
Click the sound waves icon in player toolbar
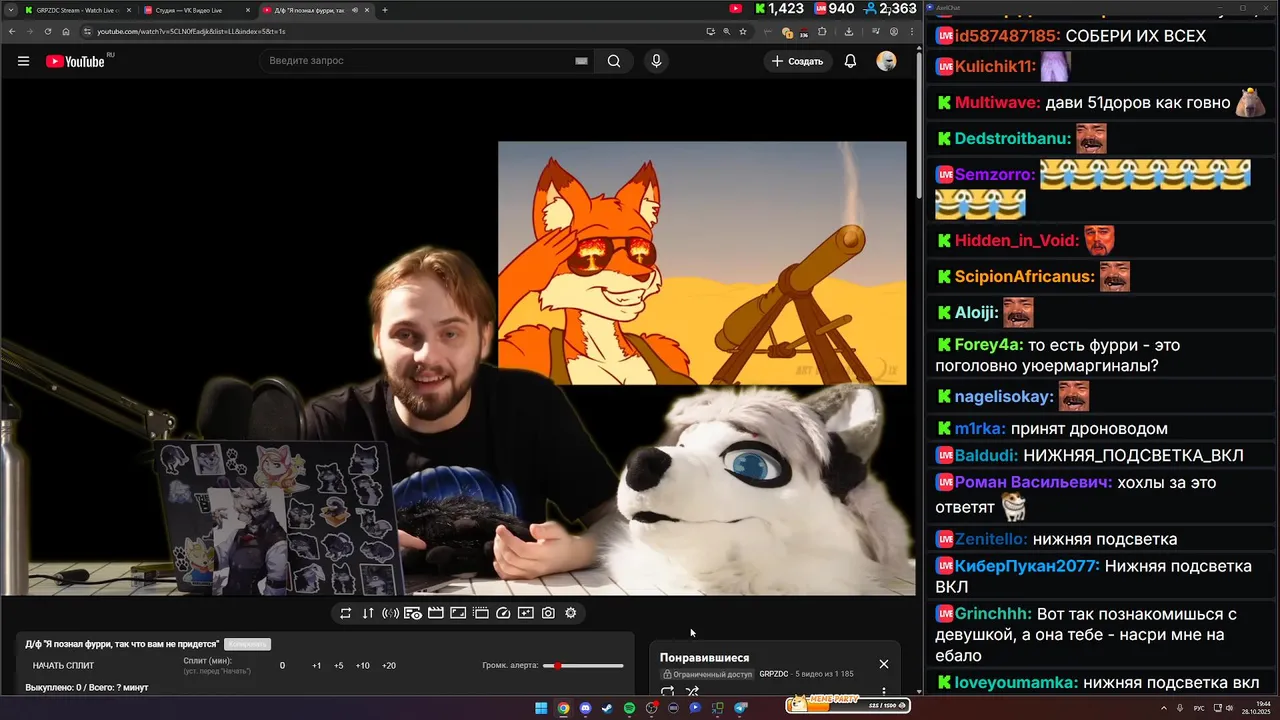390,613
